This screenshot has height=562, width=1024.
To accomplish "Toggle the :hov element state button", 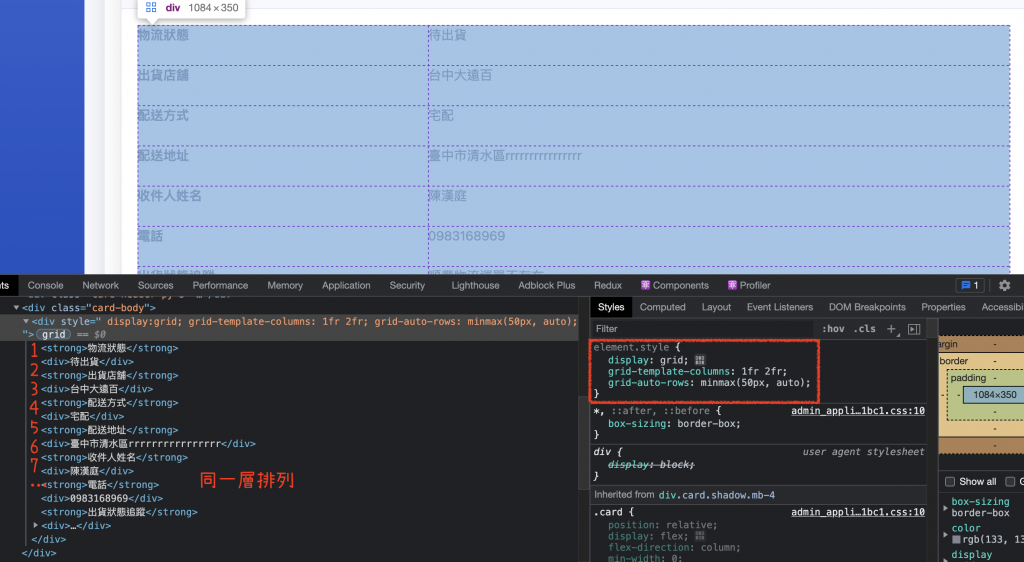I will point(833,329).
